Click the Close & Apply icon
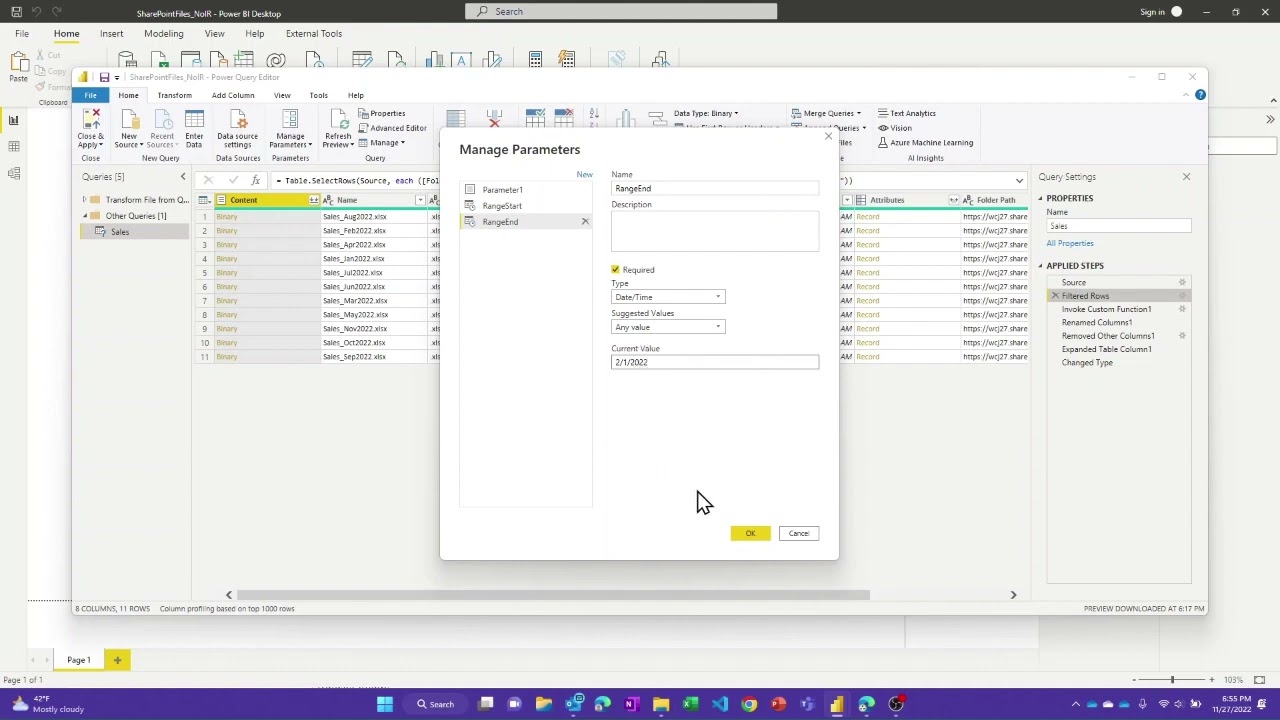The width and height of the screenshot is (1280, 720). [x=91, y=118]
